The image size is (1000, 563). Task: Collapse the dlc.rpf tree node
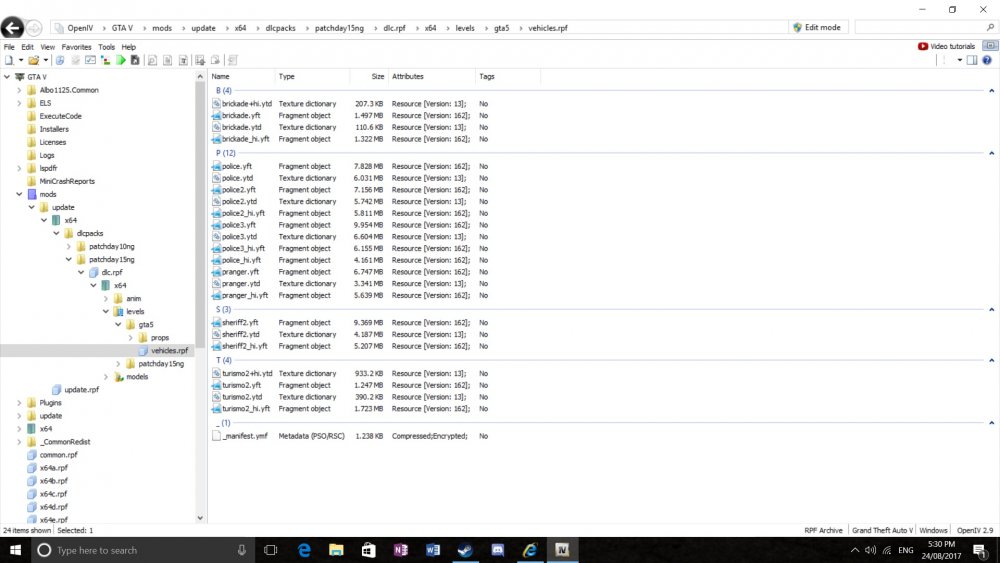[81, 272]
